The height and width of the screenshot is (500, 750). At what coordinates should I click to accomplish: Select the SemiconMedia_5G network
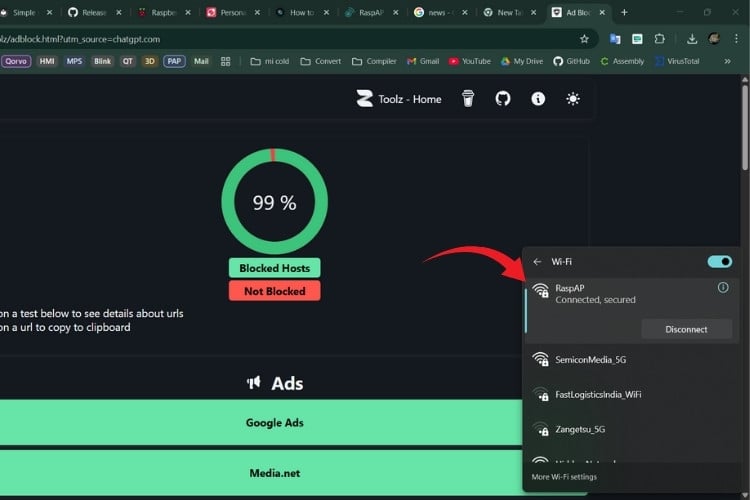[x=631, y=359]
